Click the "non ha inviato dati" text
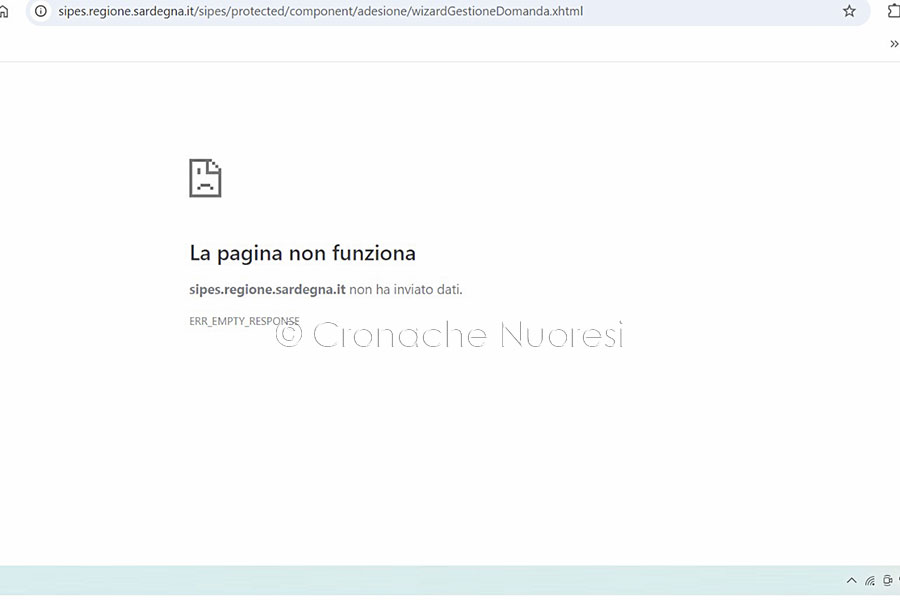The image size is (900, 600). pos(406,290)
